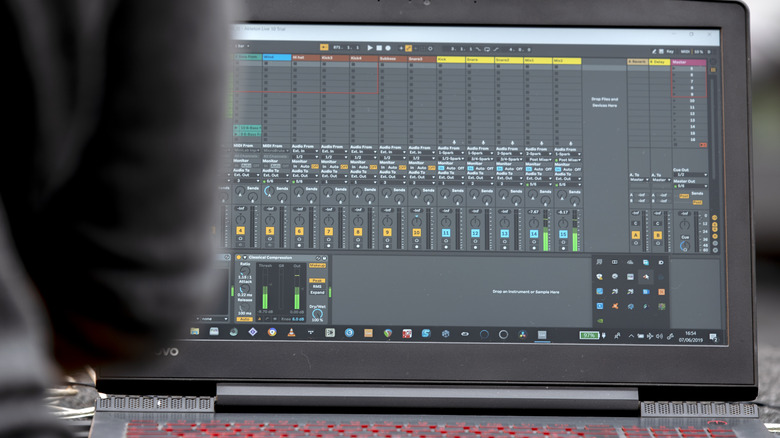Click the computer MIDI keyboard icon
This screenshot has height=438, width=780.
click(x=661, y=51)
